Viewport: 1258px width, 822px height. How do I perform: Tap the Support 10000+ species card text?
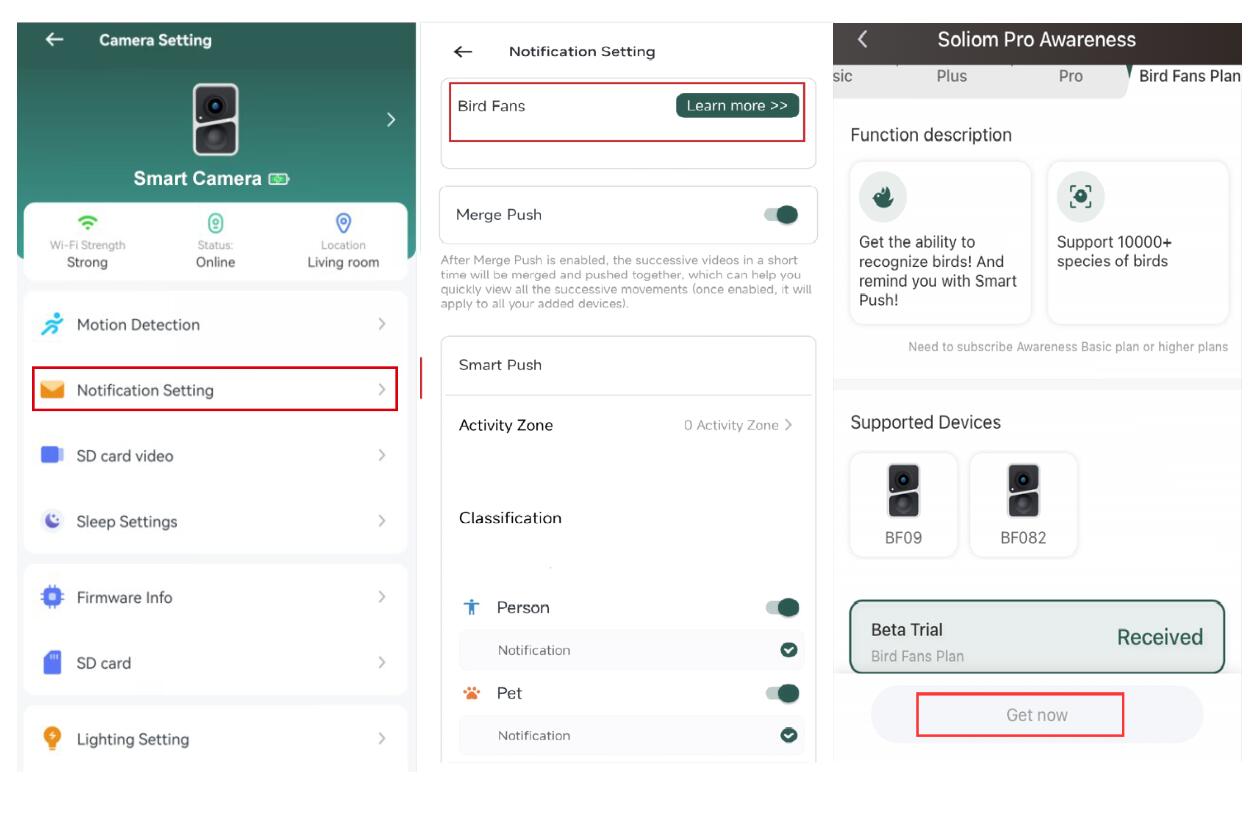(x=1114, y=252)
